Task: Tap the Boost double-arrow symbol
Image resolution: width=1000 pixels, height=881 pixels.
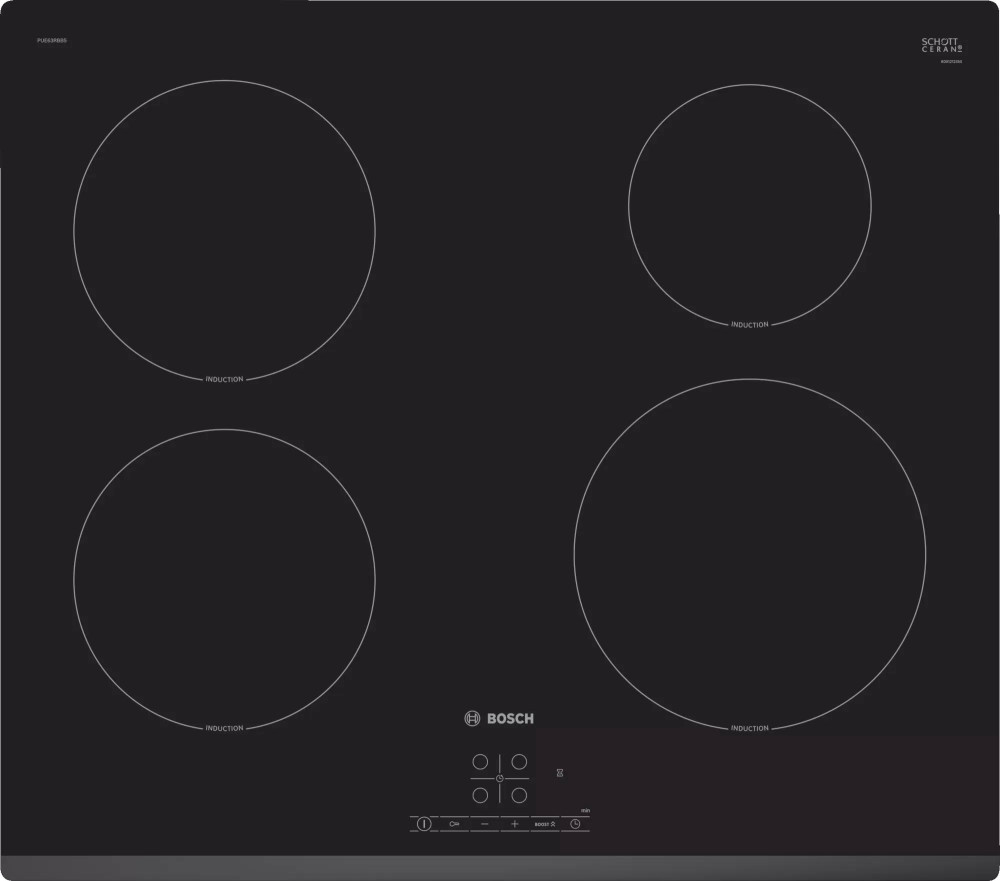Action: [x=553, y=824]
